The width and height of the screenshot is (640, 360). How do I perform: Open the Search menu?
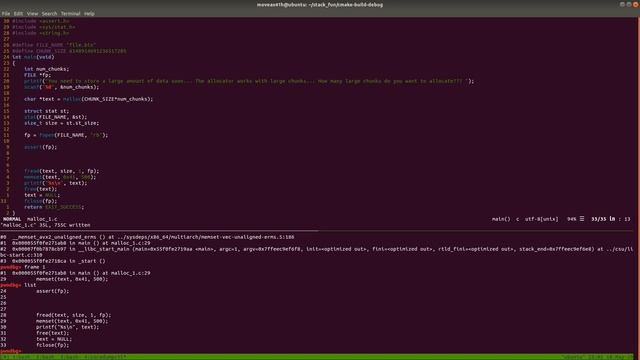[x=49, y=13]
